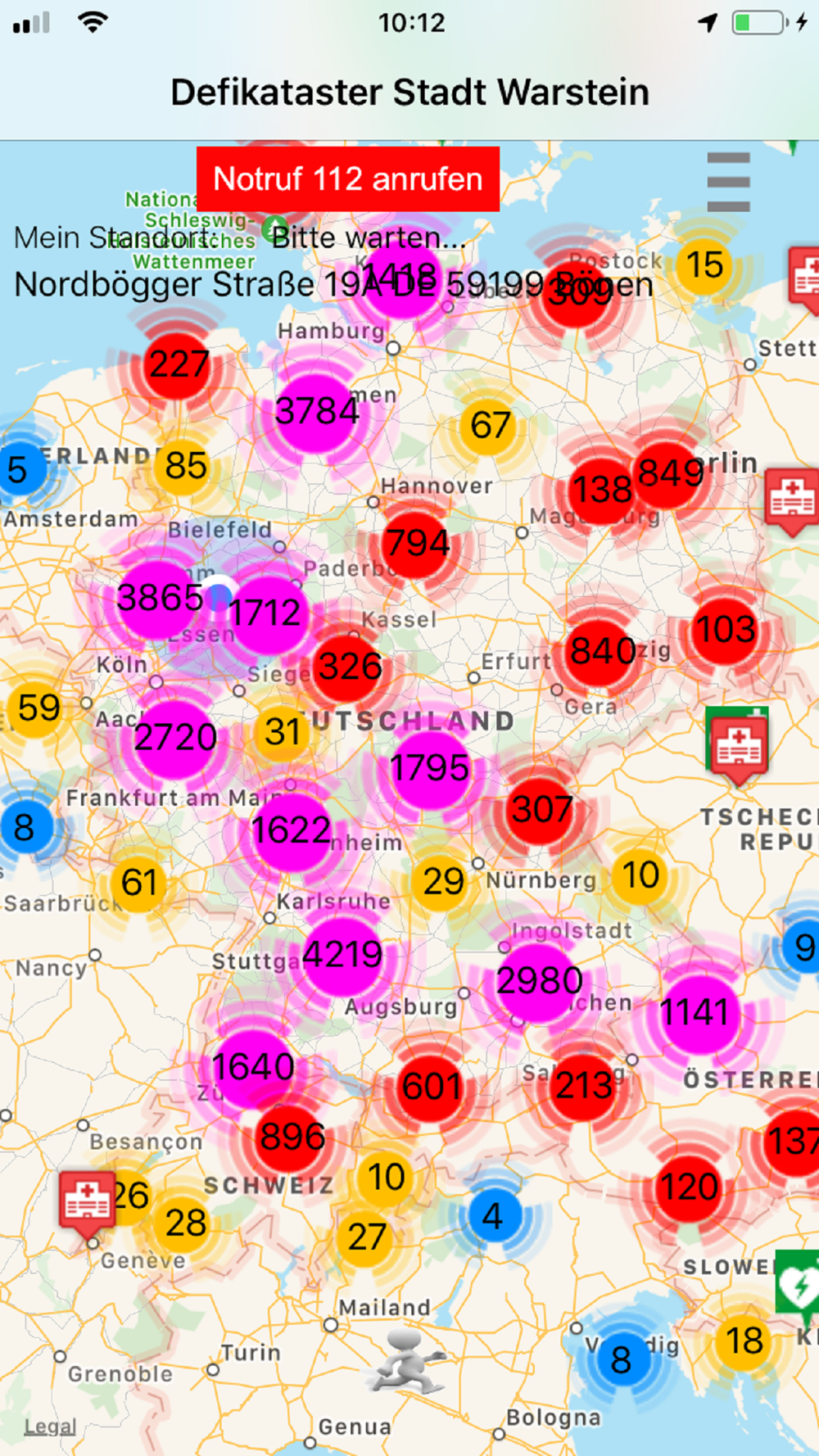
Task: Select the yellow 15 cluster marker
Action: 704,265
